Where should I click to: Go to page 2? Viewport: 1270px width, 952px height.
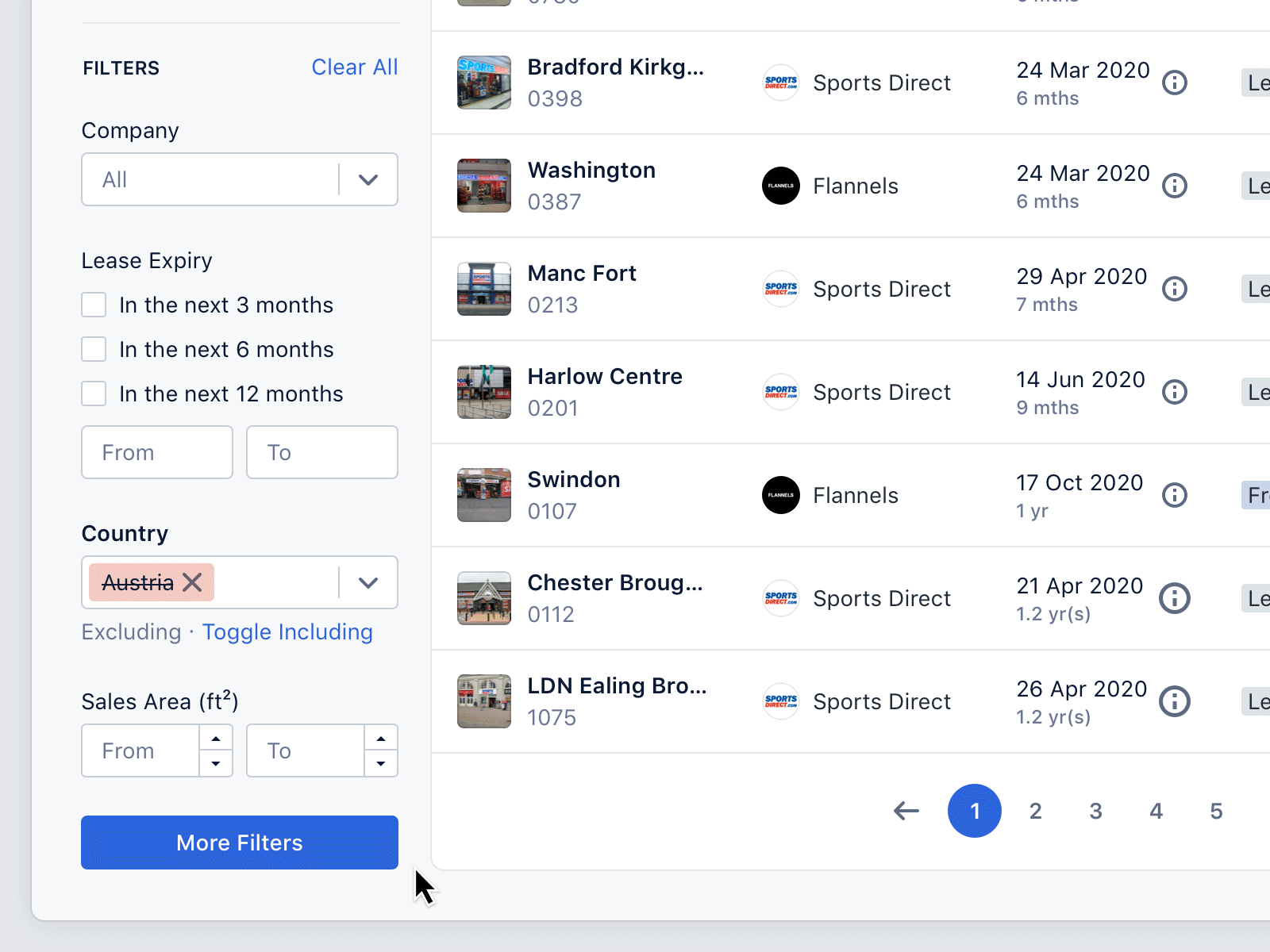pyautogui.click(x=1035, y=811)
